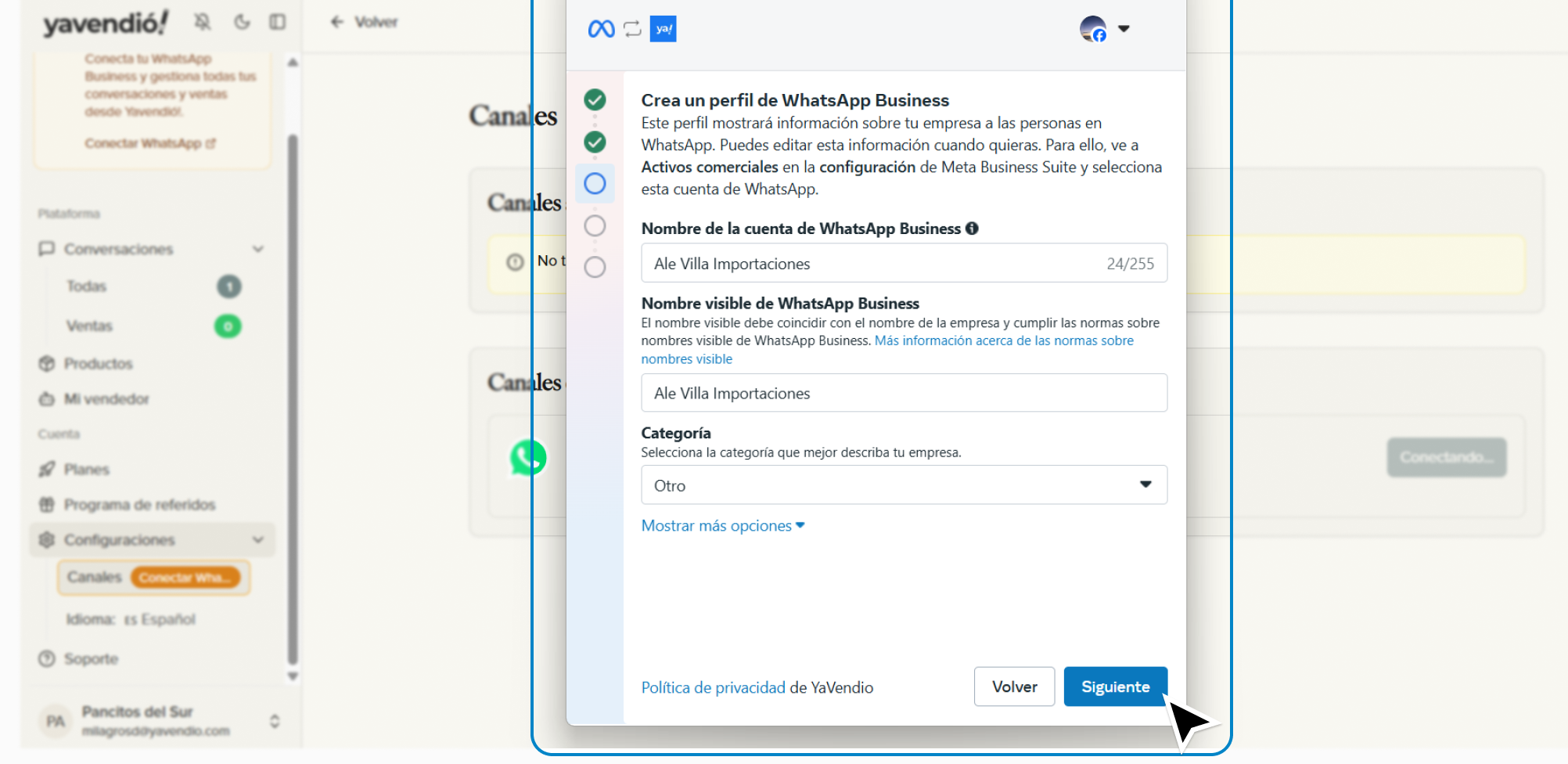Open the Conectar WhatsApp link in sidebar

pyautogui.click(x=150, y=143)
